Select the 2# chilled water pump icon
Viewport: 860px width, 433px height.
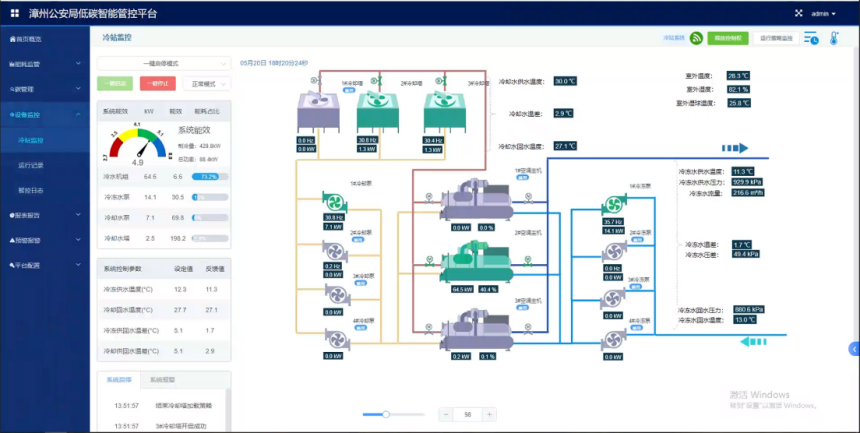[x=614, y=253]
